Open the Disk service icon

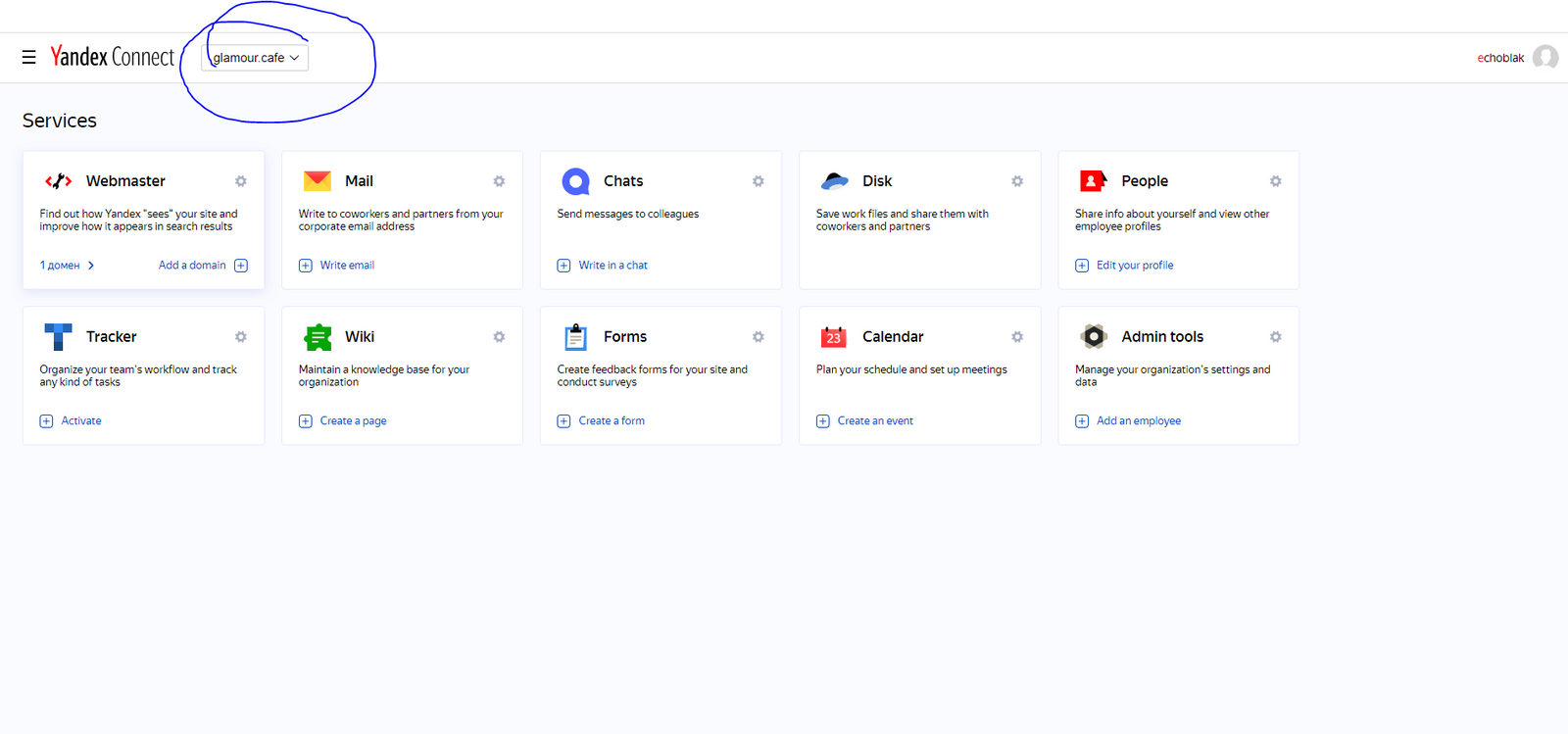[x=834, y=181]
